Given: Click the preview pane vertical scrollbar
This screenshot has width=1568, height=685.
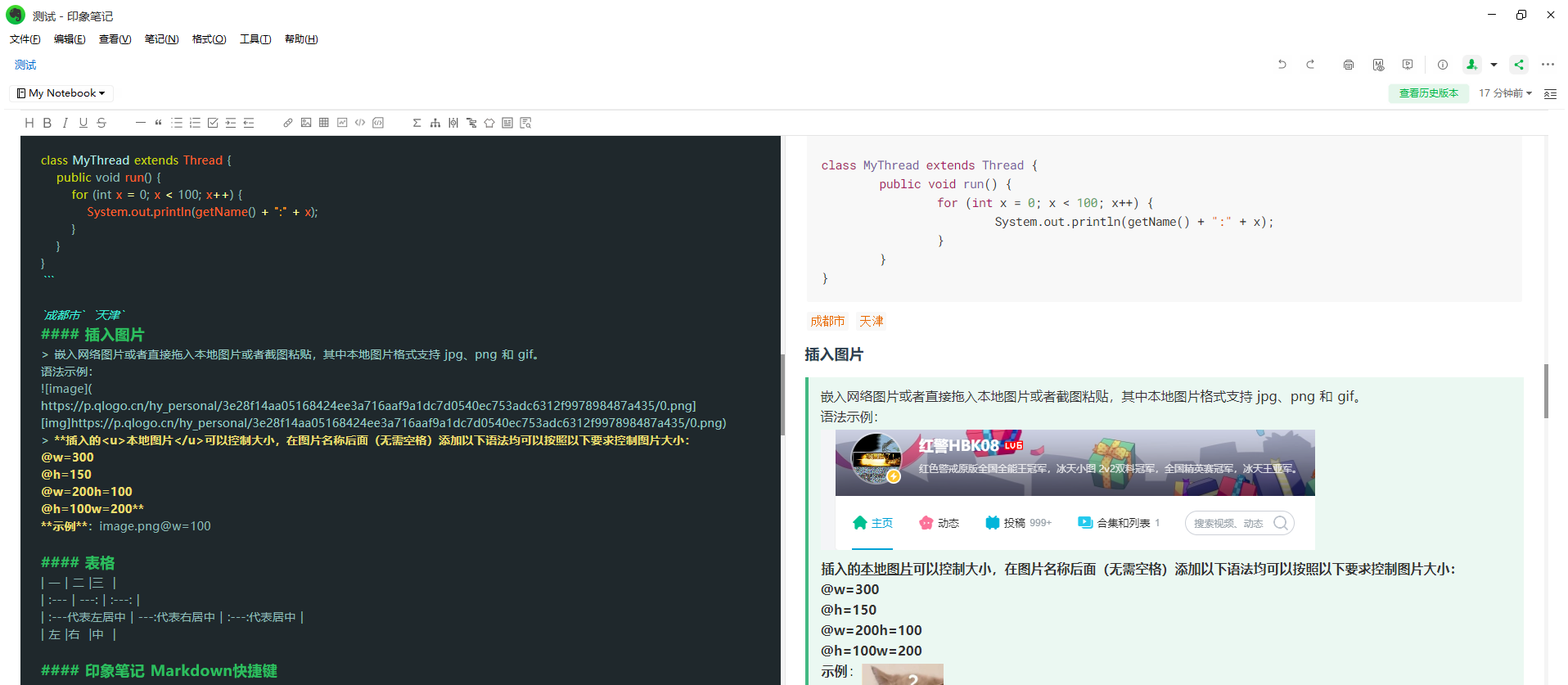Looking at the screenshot, I should point(1546,391).
